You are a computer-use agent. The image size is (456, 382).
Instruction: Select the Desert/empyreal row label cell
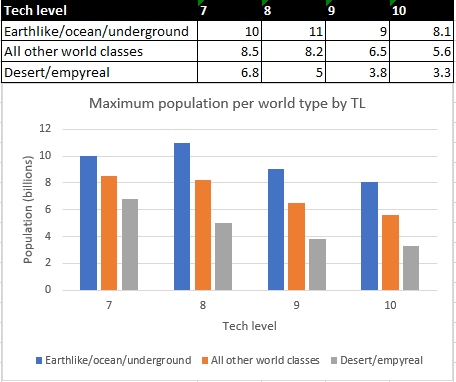[99, 72]
